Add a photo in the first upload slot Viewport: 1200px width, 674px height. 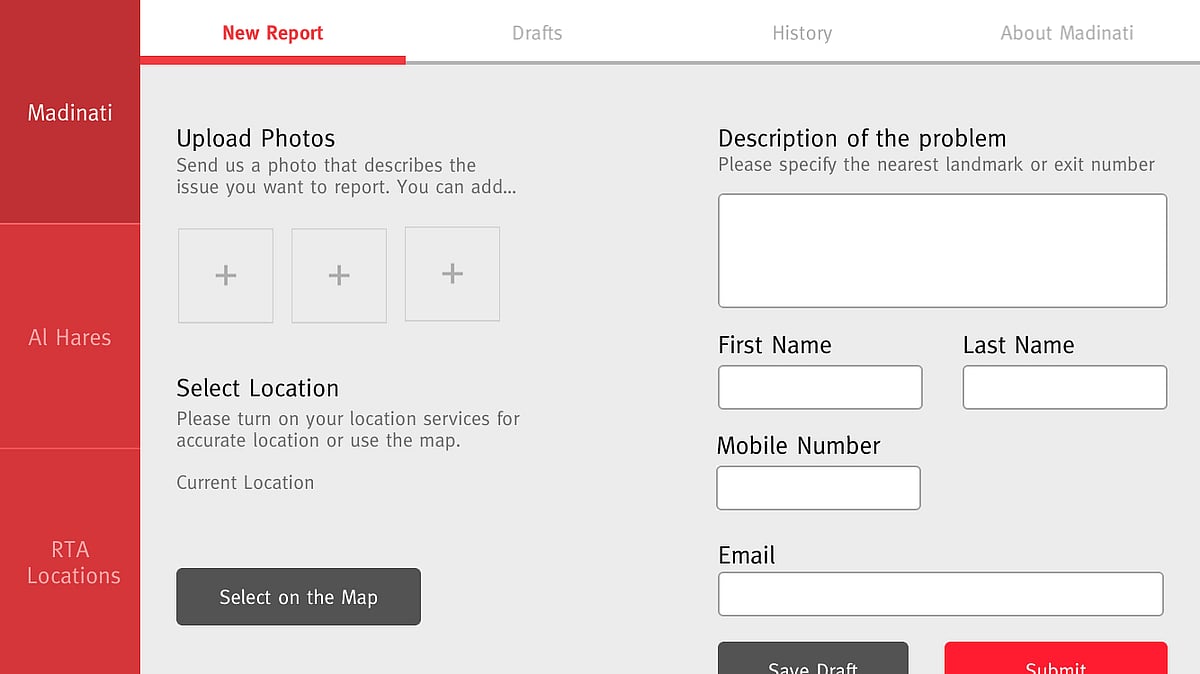pos(226,275)
